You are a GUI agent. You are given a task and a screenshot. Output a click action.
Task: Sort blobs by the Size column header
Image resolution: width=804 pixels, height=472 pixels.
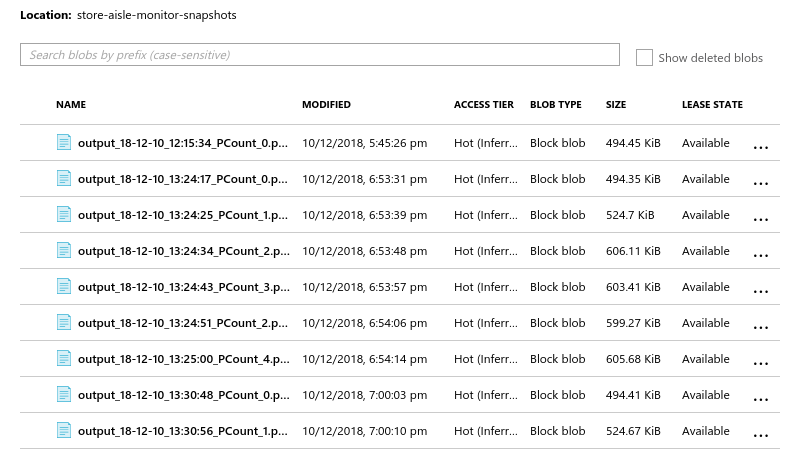[616, 105]
